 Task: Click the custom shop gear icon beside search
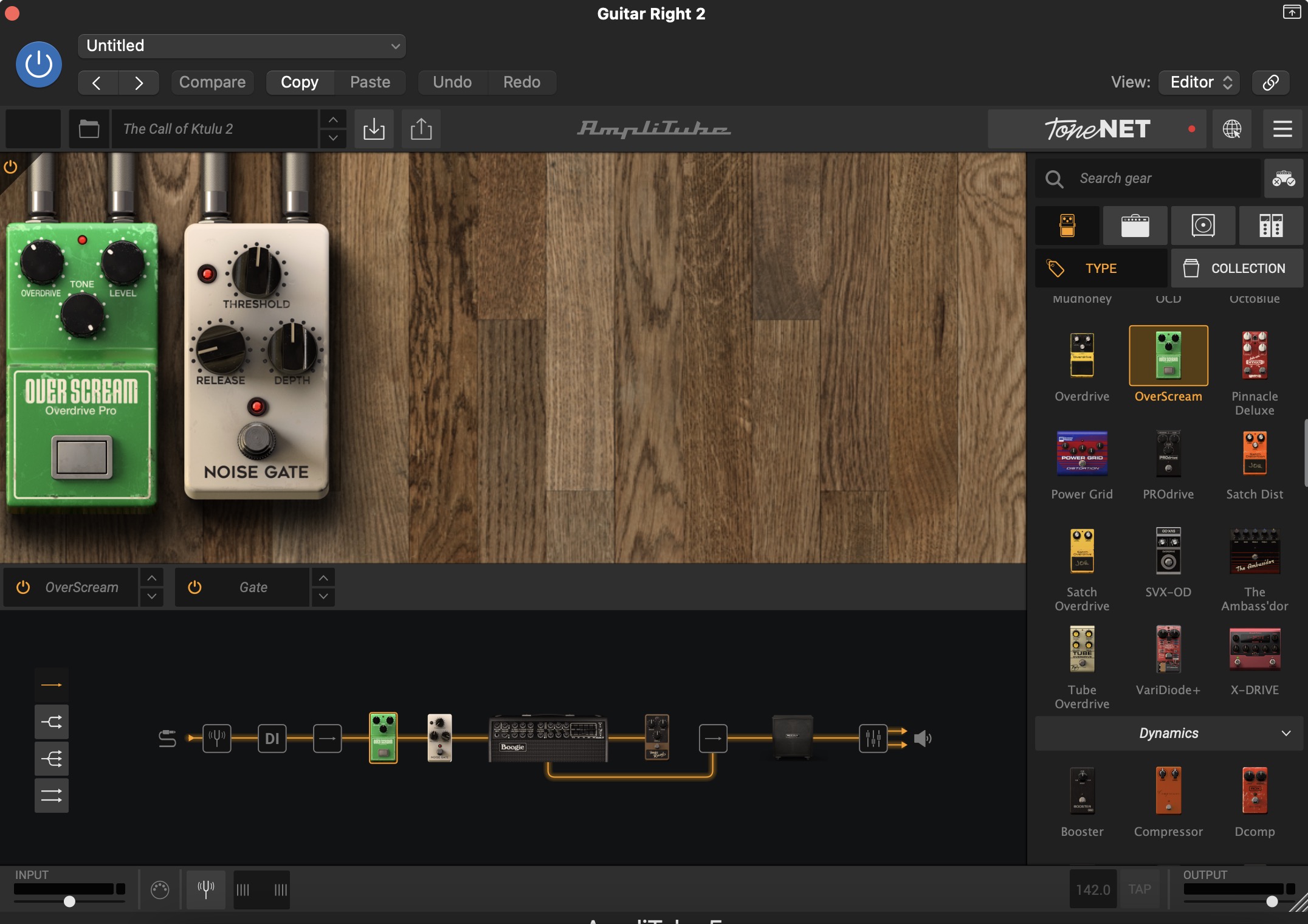point(1284,179)
